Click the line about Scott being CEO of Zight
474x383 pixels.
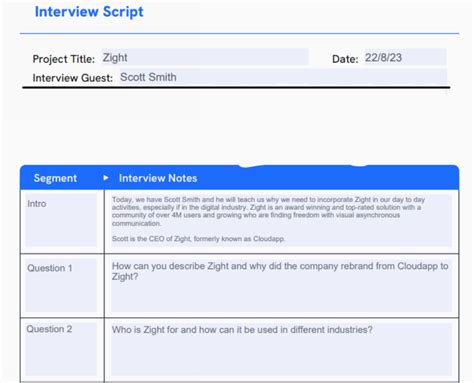pos(198,239)
